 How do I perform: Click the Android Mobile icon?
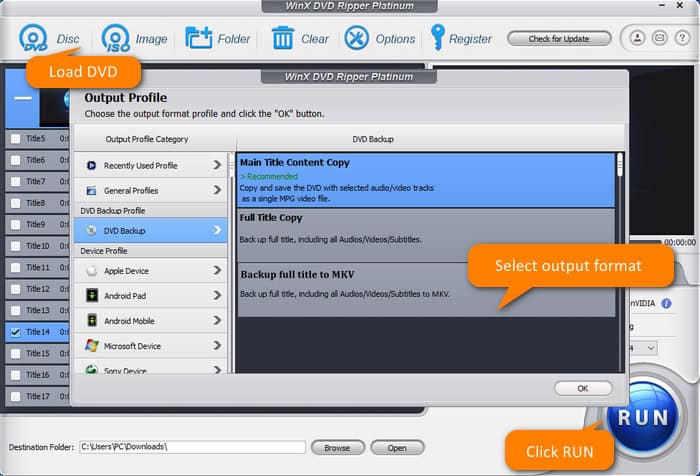[92, 321]
